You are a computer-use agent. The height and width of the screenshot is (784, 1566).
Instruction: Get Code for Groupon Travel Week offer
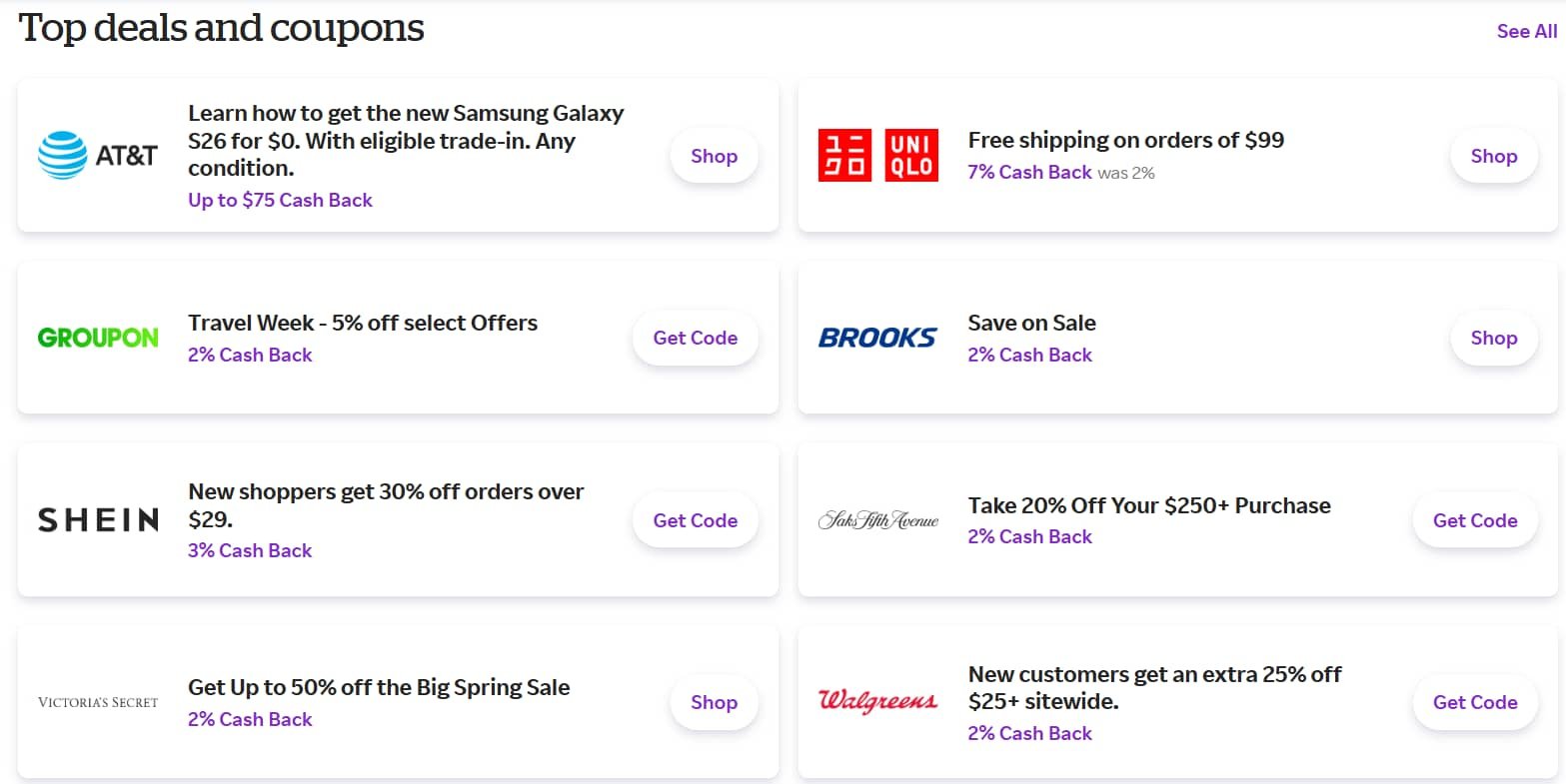(695, 338)
